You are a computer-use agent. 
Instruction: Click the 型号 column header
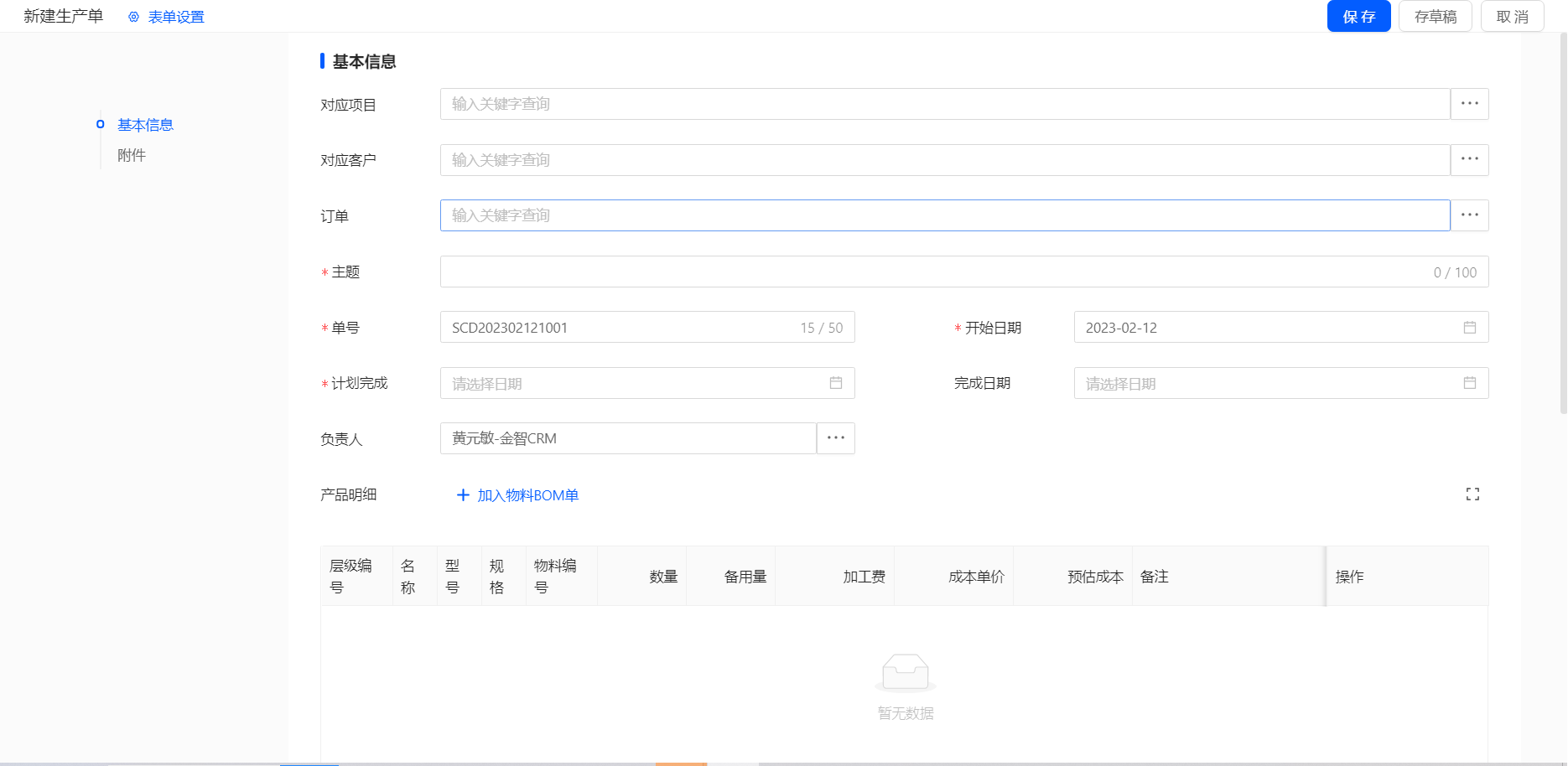pos(459,577)
